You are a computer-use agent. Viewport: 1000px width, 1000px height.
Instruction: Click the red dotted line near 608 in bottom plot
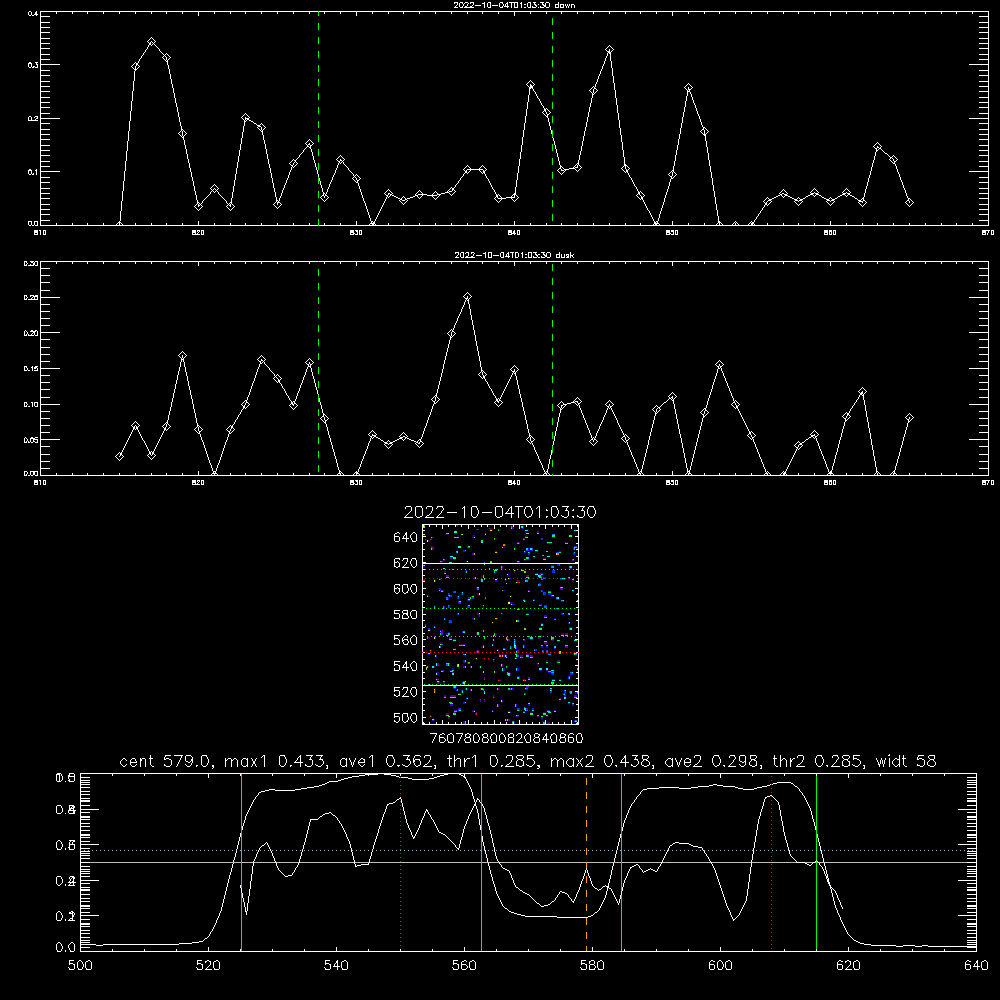pyautogui.click(x=772, y=861)
